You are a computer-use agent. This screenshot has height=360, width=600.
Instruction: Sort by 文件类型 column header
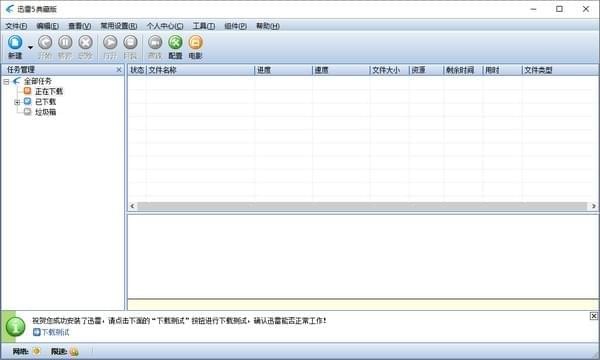tap(560, 70)
